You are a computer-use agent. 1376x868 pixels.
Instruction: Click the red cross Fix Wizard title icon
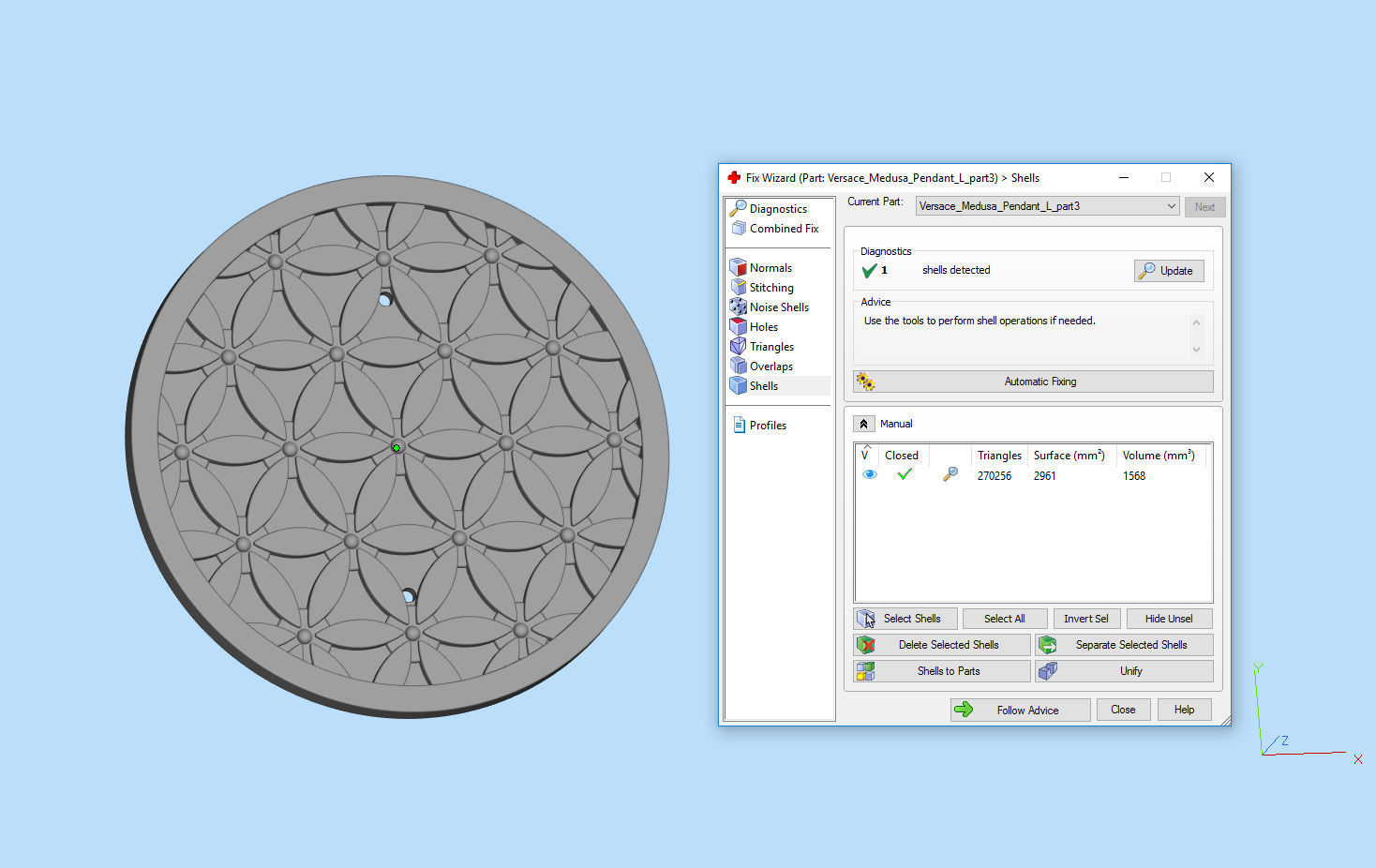[734, 177]
